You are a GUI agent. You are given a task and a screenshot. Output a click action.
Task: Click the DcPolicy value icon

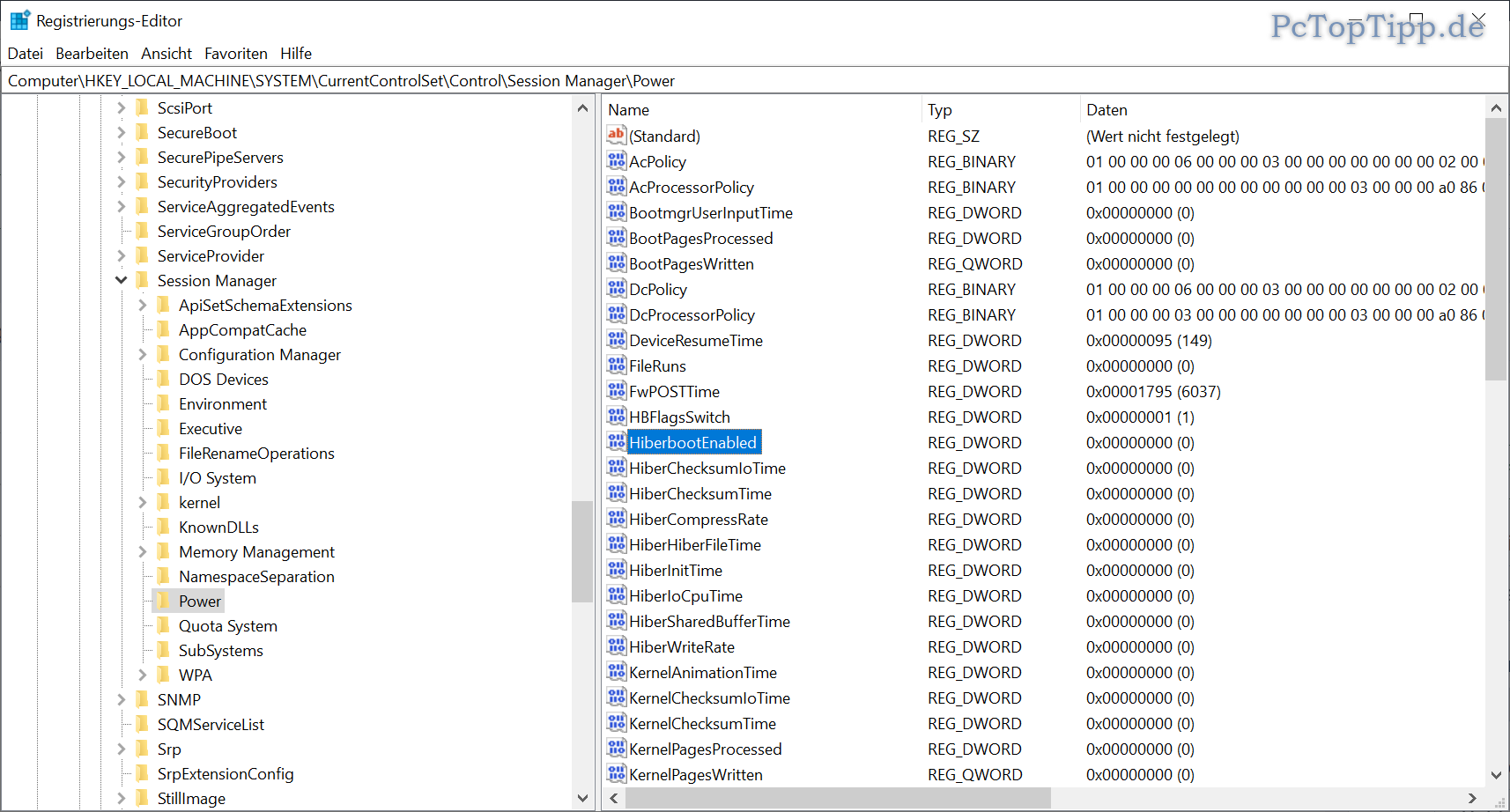617,289
